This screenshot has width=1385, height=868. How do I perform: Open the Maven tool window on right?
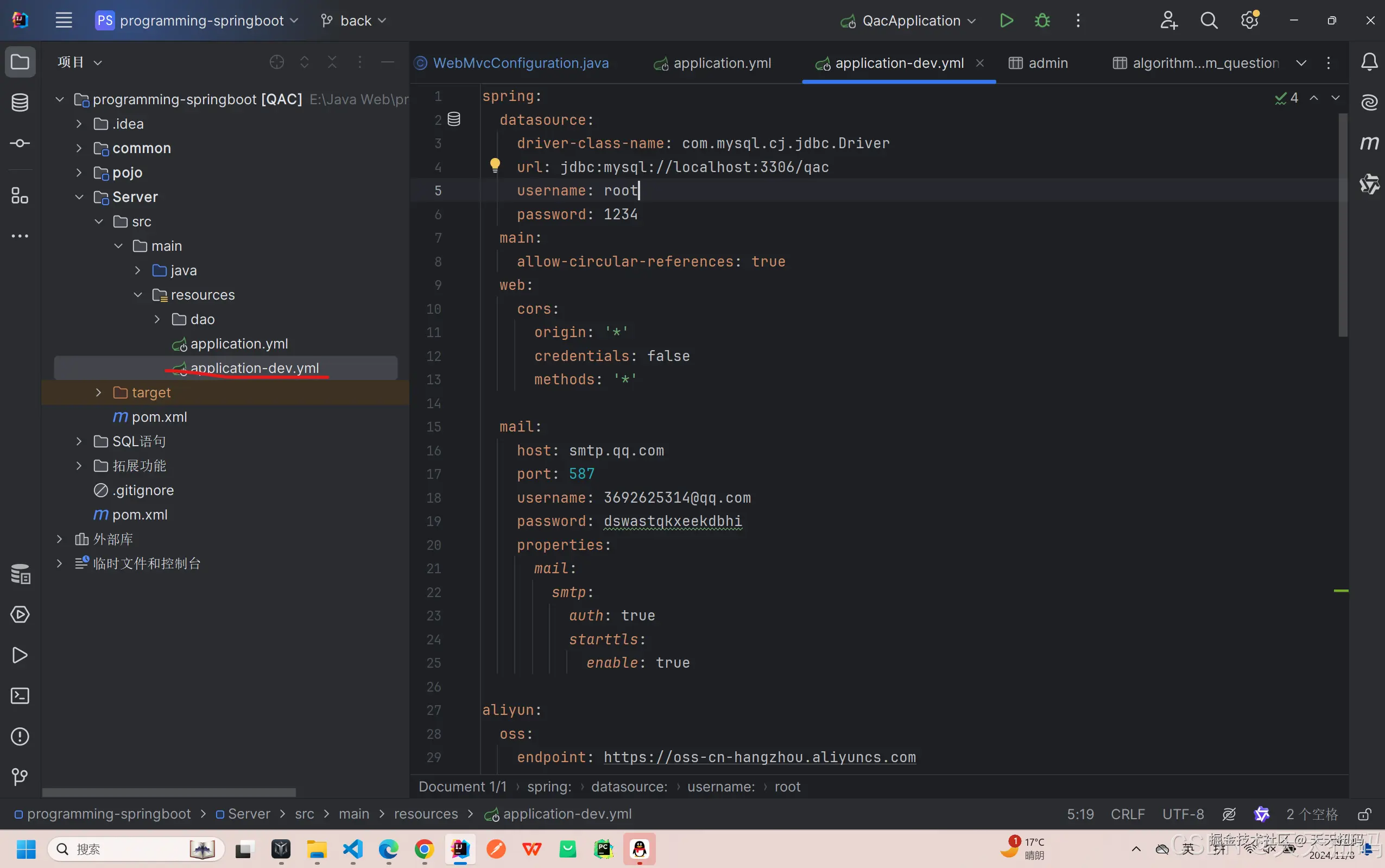pyautogui.click(x=1369, y=143)
